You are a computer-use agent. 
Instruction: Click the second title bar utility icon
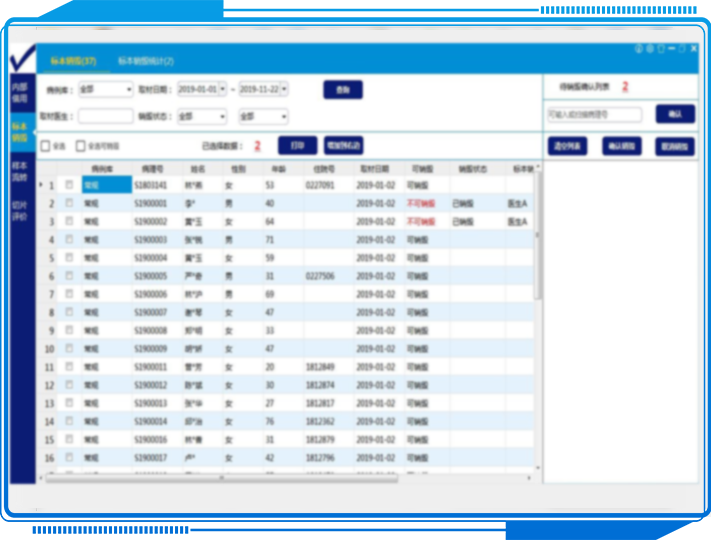pos(650,48)
